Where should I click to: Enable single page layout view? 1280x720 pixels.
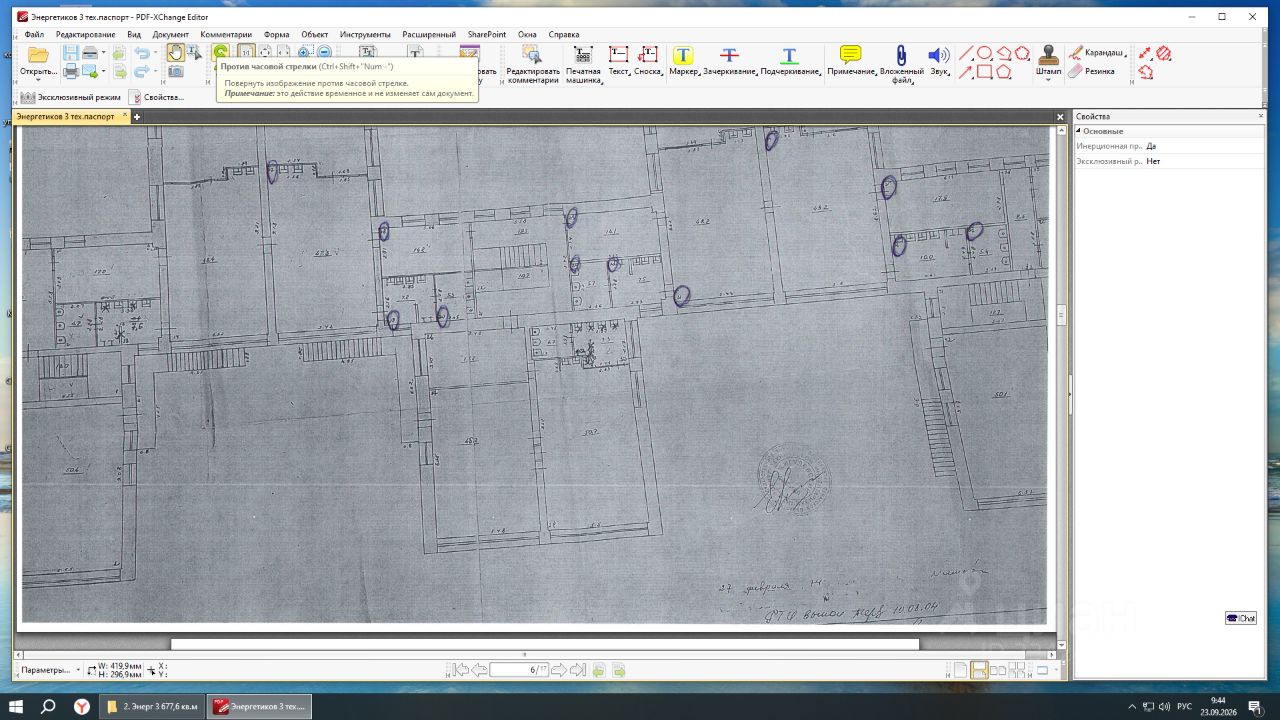pos(960,670)
